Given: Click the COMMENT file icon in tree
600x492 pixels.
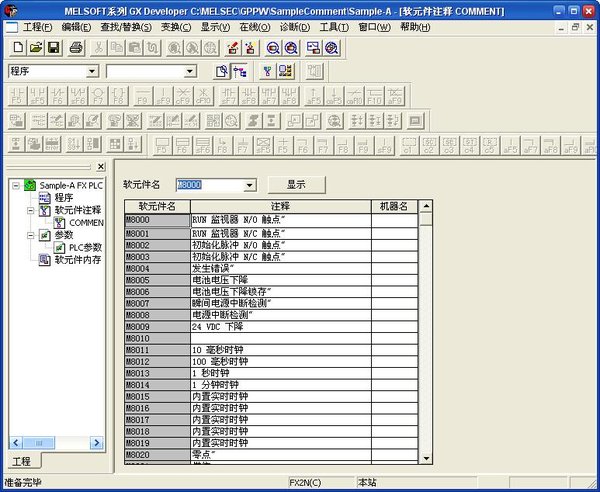Looking at the screenshot, I should 59,223.
